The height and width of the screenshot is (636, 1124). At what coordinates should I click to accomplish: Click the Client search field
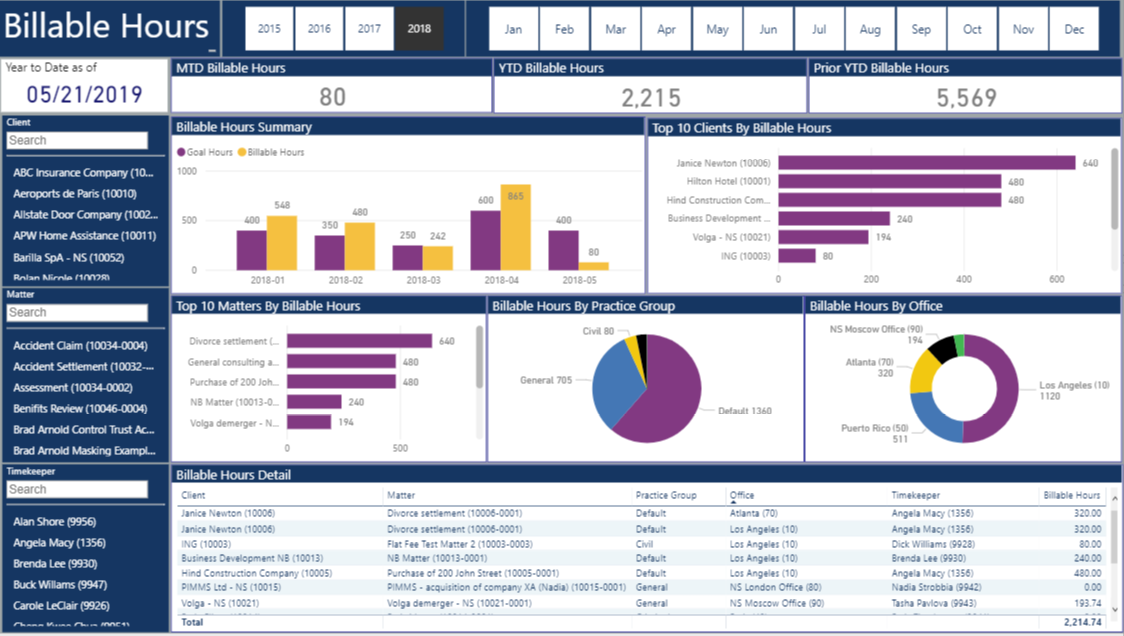coord(77,141)
